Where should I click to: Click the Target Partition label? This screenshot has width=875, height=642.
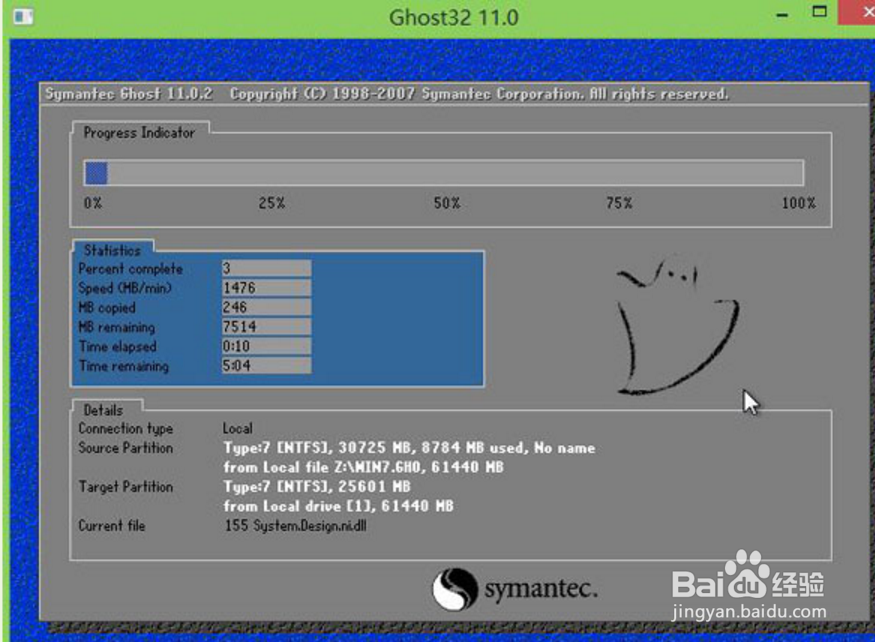pyautogui.click(x=126, y=487)
